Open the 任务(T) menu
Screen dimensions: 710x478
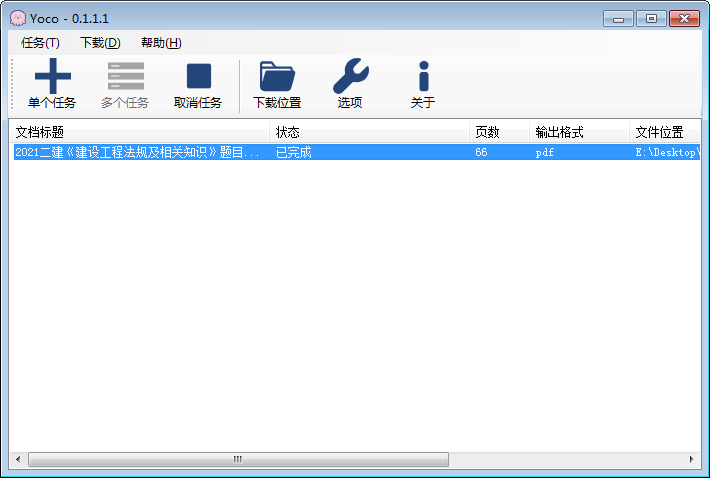[40, 43]
